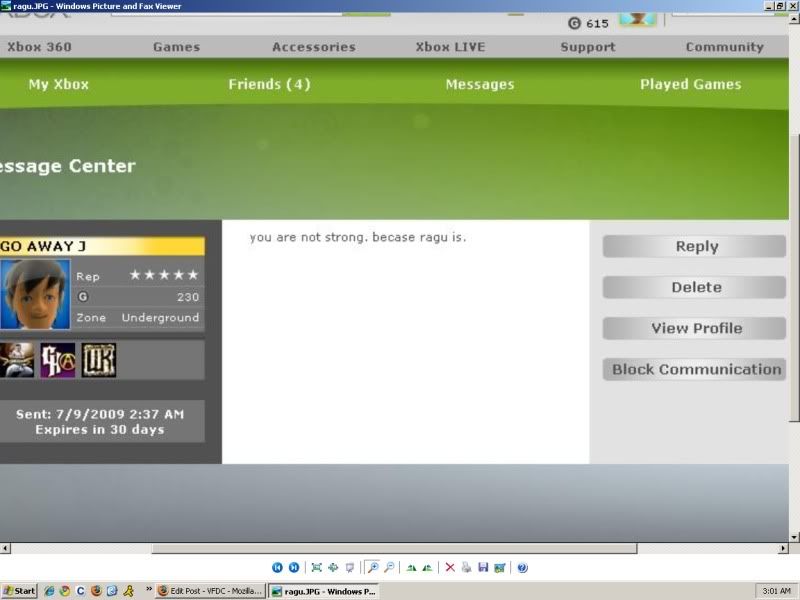This screenshot has width=800, height=600.
Task: Switch to the Played Games tab
Action: click(x=691, y=84)
